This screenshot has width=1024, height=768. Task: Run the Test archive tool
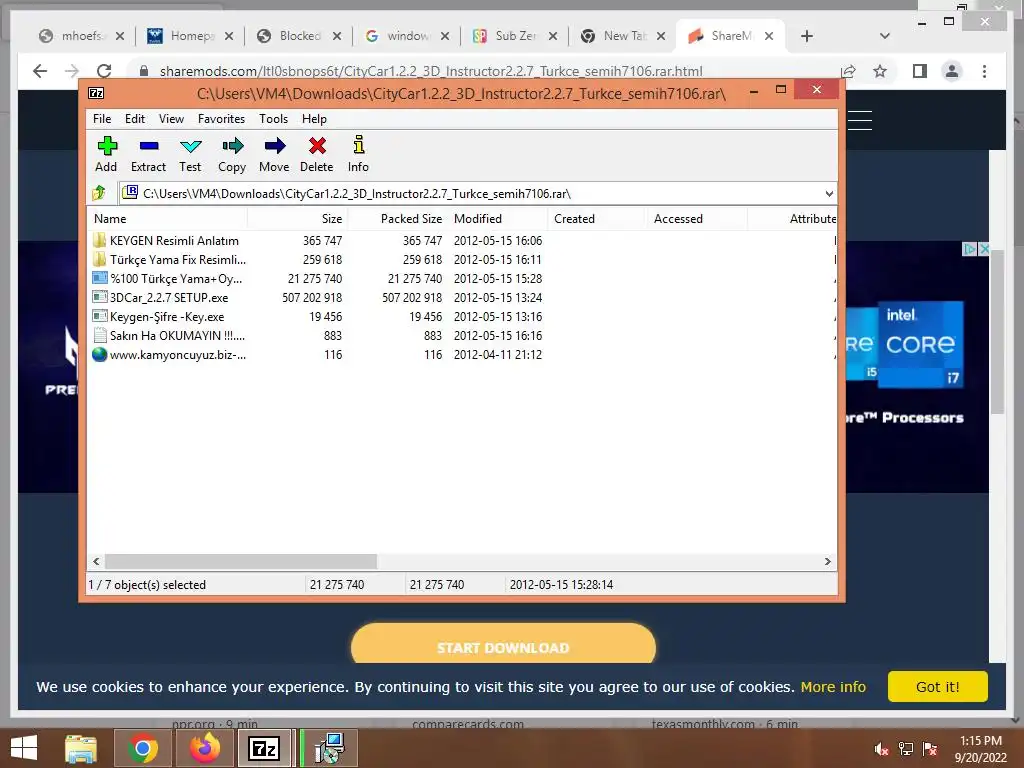pyautogui.click(x=191, y=146)
